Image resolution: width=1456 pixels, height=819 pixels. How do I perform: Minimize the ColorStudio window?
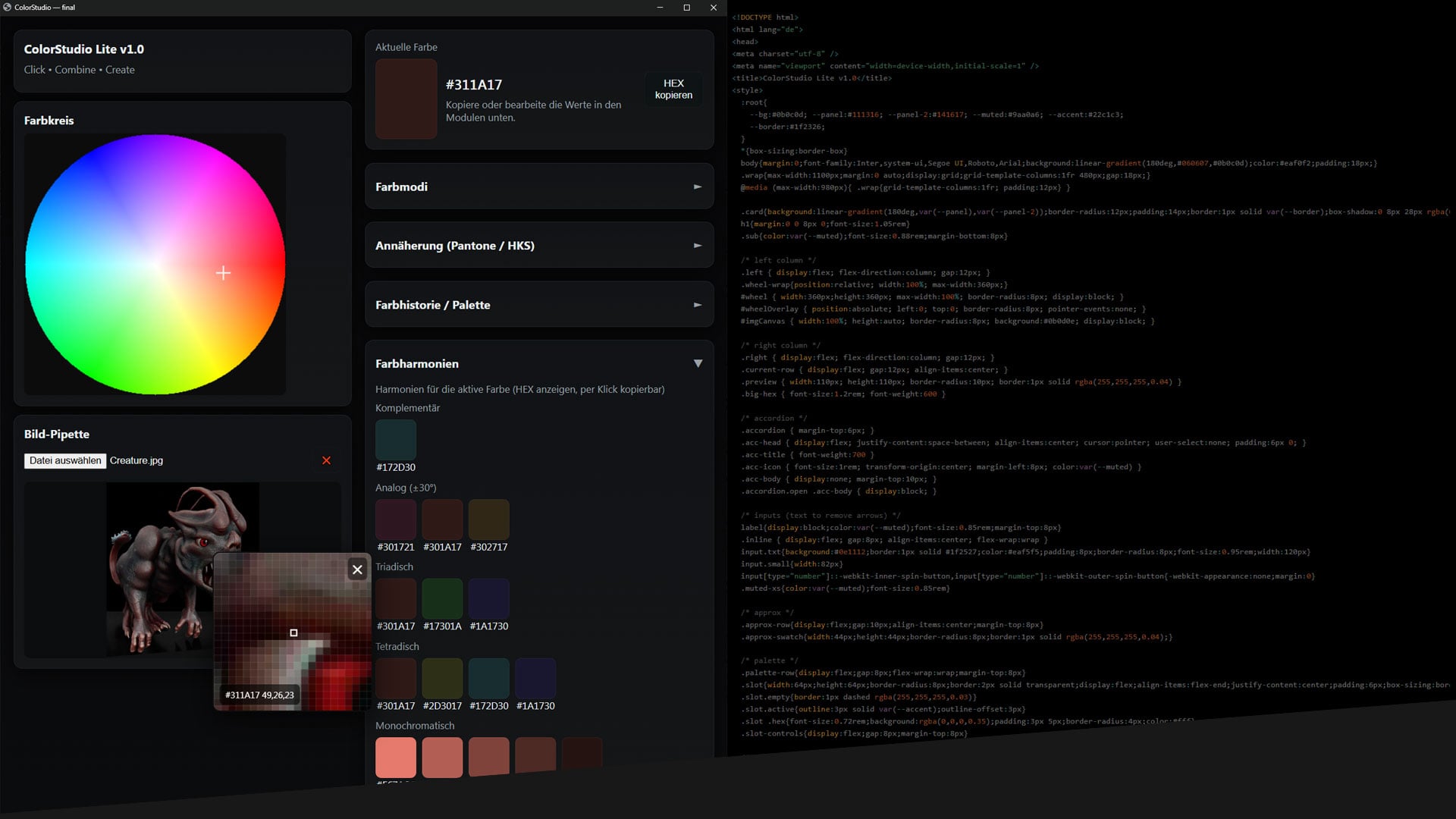point(660,8)
